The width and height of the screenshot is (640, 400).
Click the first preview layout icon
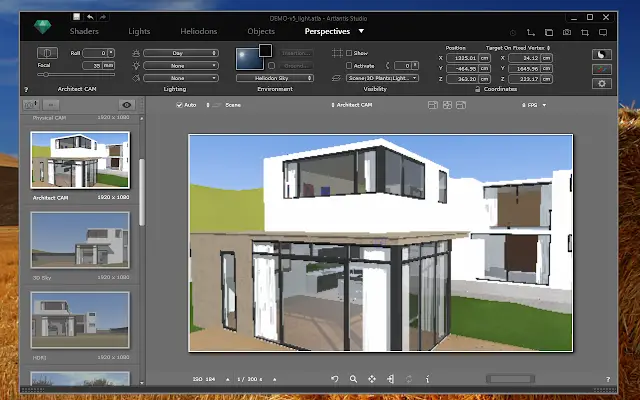point(433,105)
